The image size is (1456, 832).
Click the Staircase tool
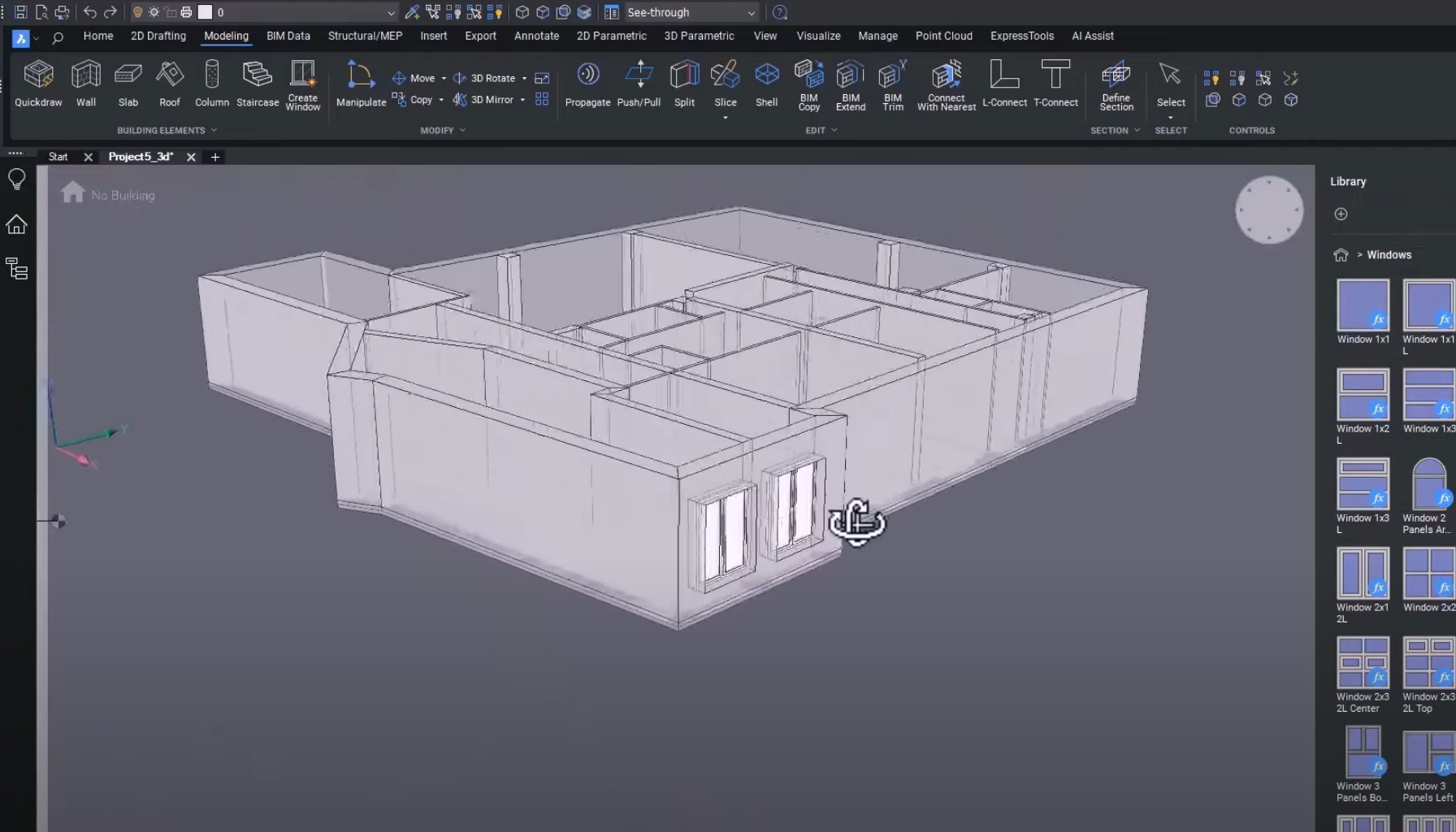pyautogui.click(x=257, y=84)
